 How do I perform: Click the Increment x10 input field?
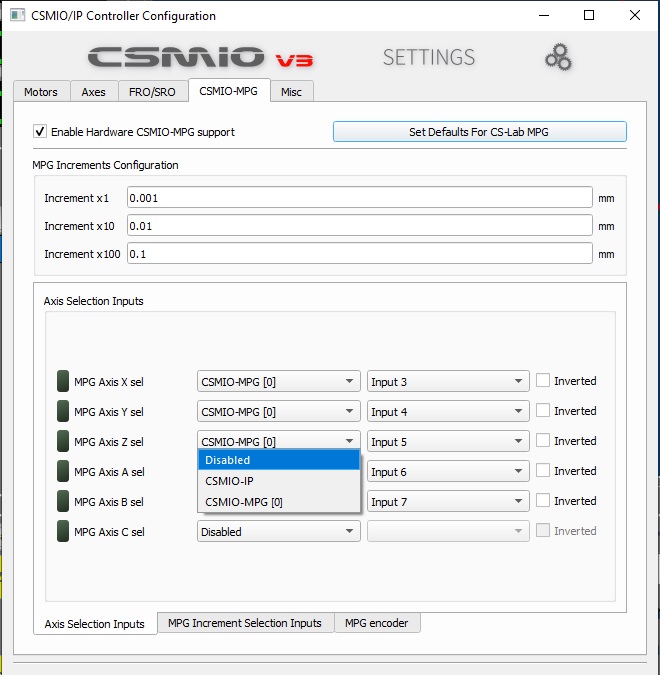pos(360,226)
